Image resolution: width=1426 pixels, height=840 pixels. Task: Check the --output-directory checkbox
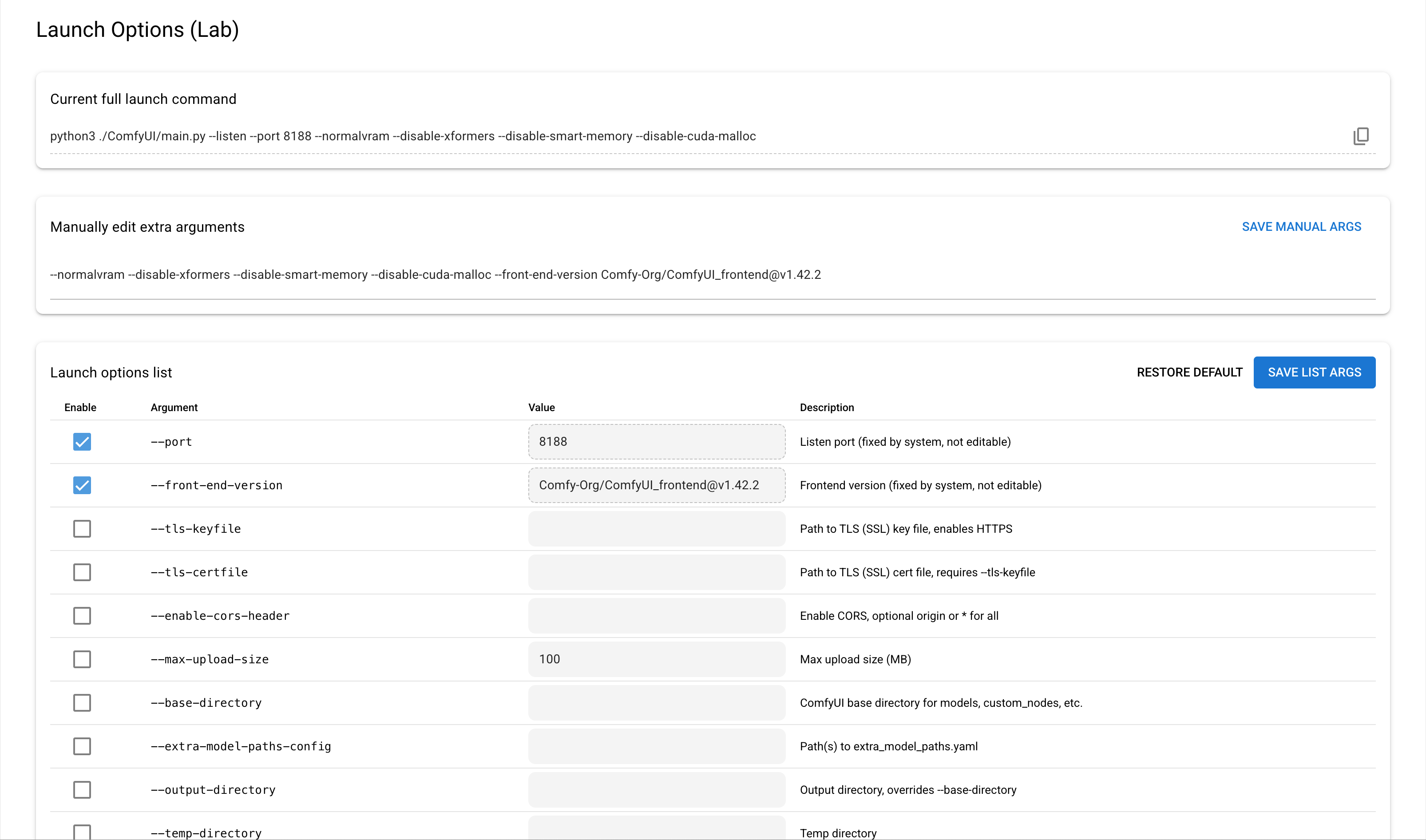(x=82, y=790)
